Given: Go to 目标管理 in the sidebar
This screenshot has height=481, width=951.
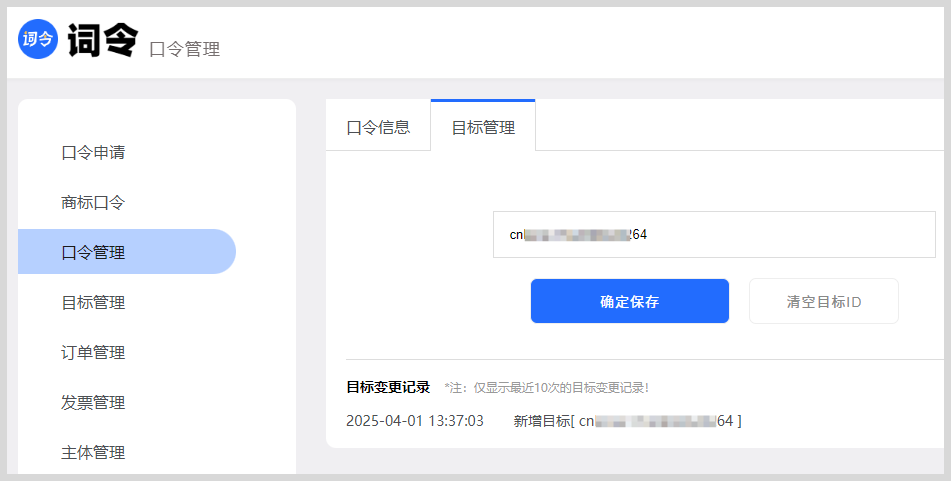Looking at the screenshot, I should click(x=93, y=302).
